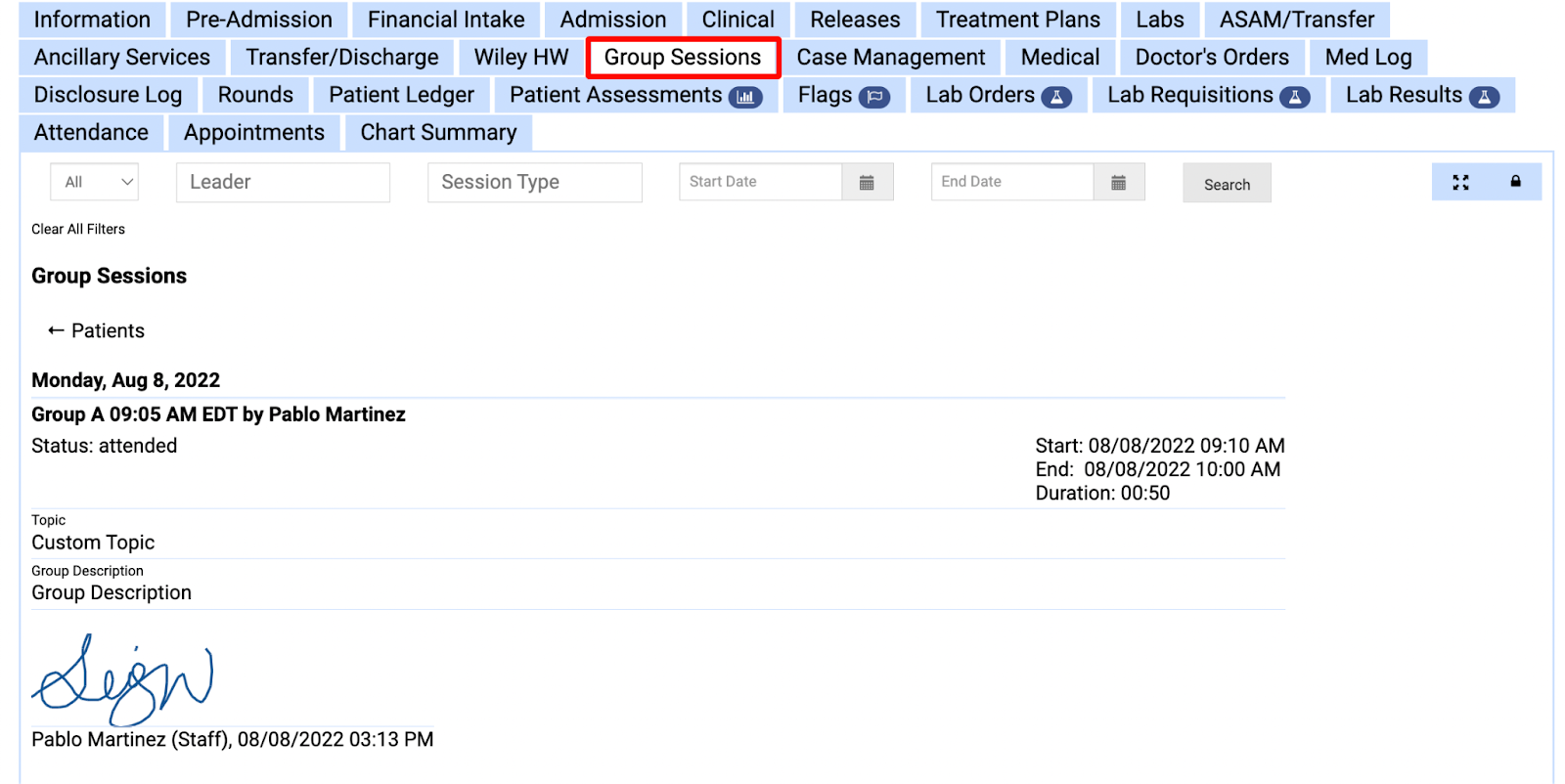Switch to the Treatment Plans tab

pos(1017,20)
